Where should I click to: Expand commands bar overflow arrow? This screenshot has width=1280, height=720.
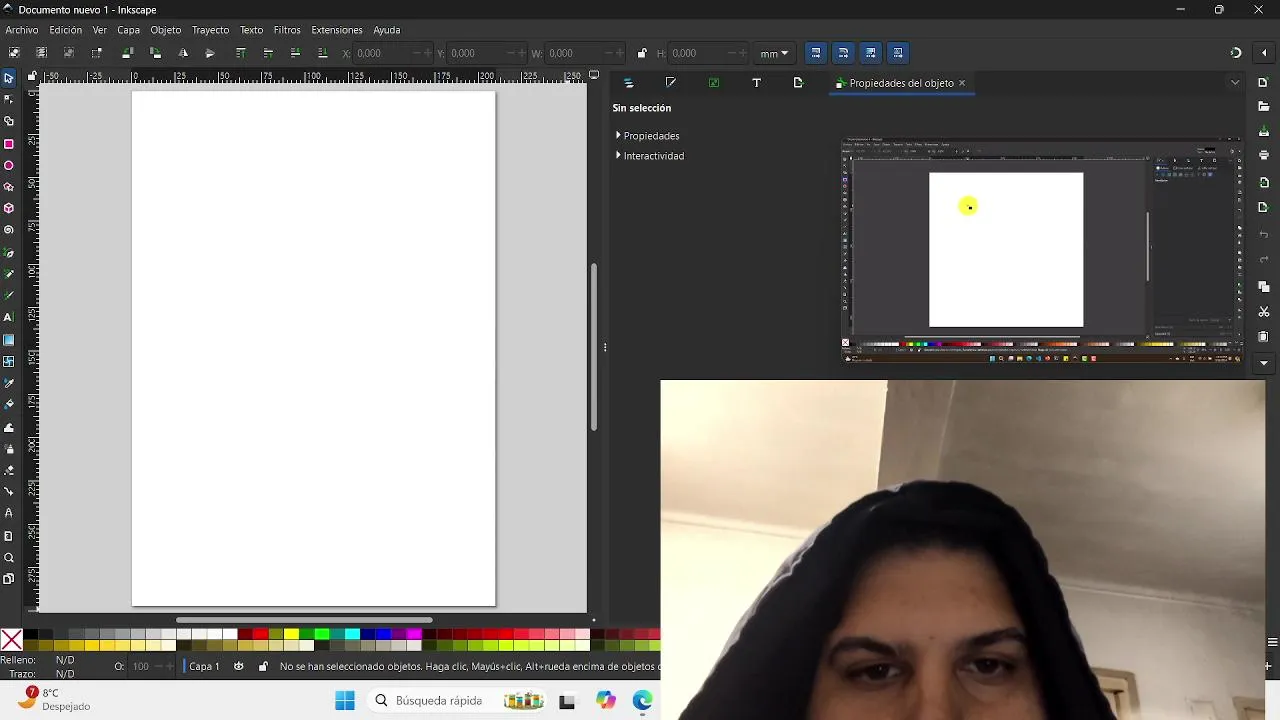point(1264,363)
